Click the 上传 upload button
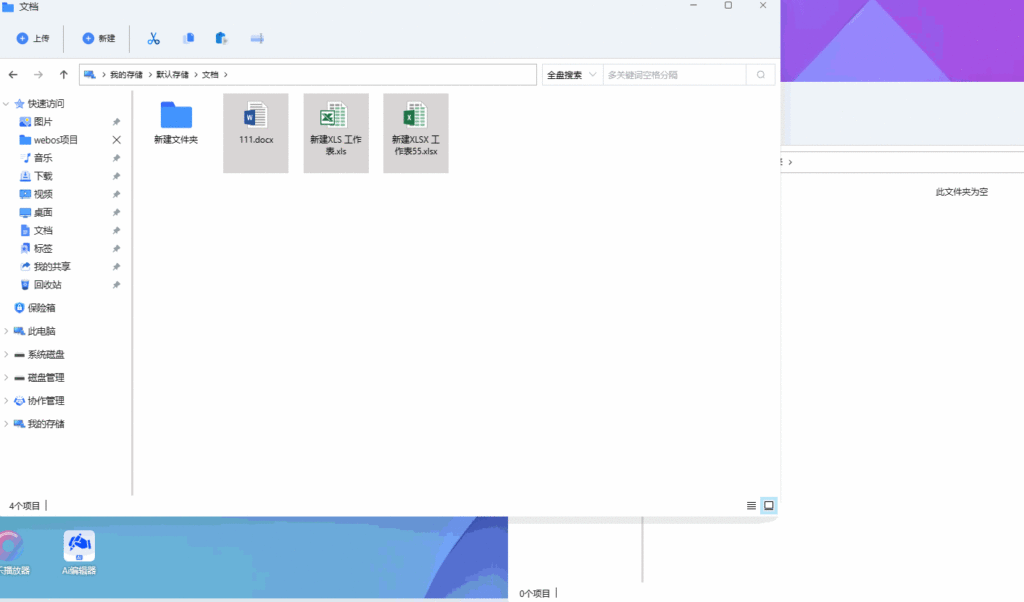 coord(33,39)
